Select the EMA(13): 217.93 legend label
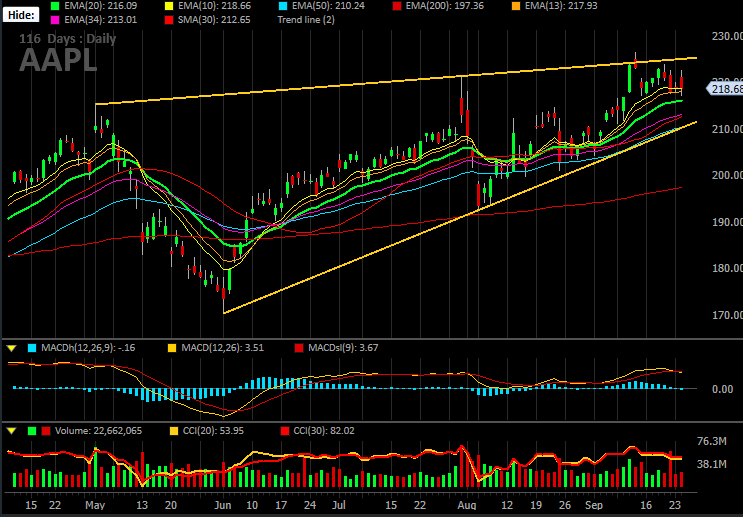Viewport: 743px width, 517px height. pyautogui.click(x=561, y=6)
